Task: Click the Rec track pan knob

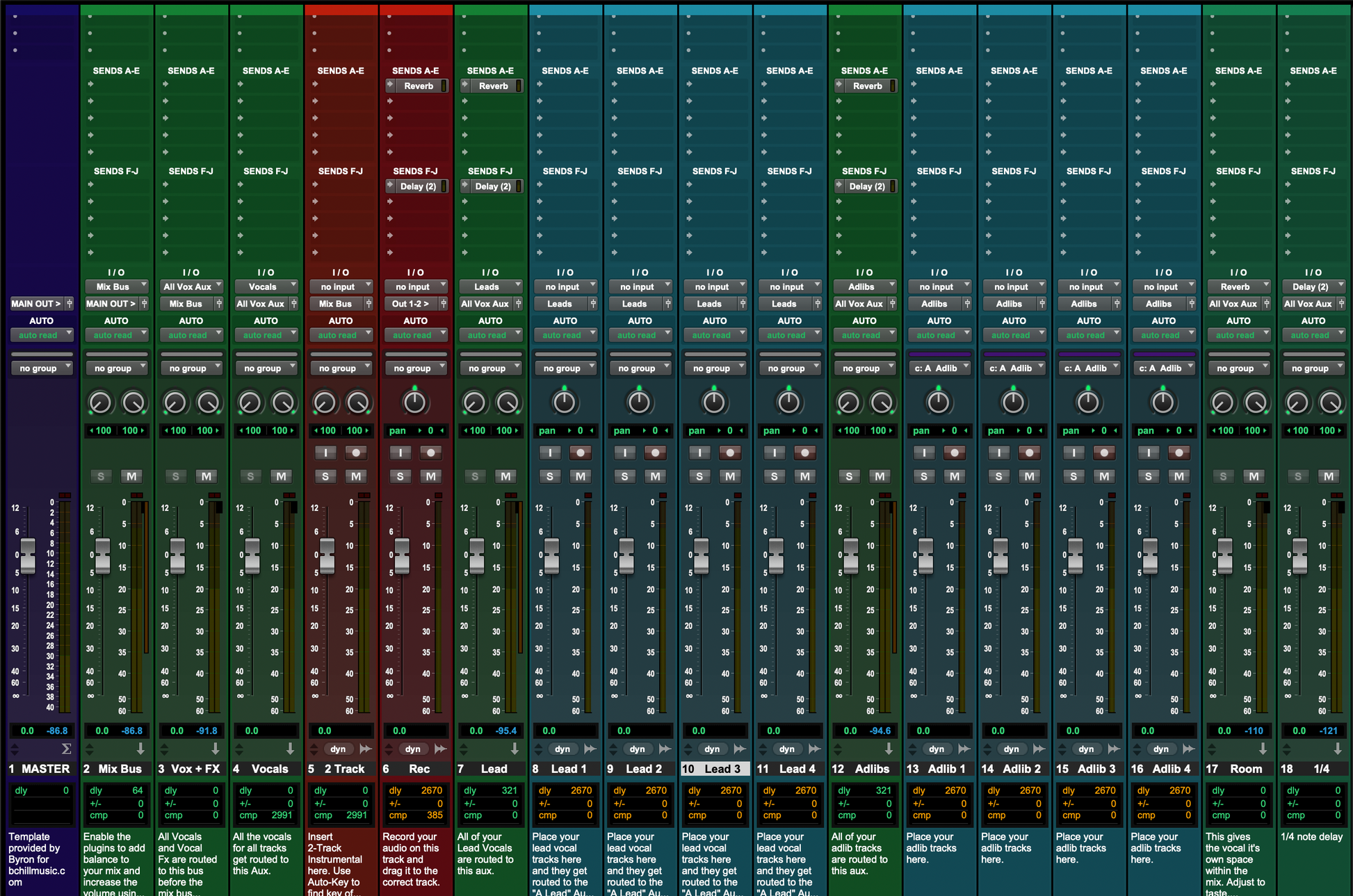Action: (x=414, y=402)
